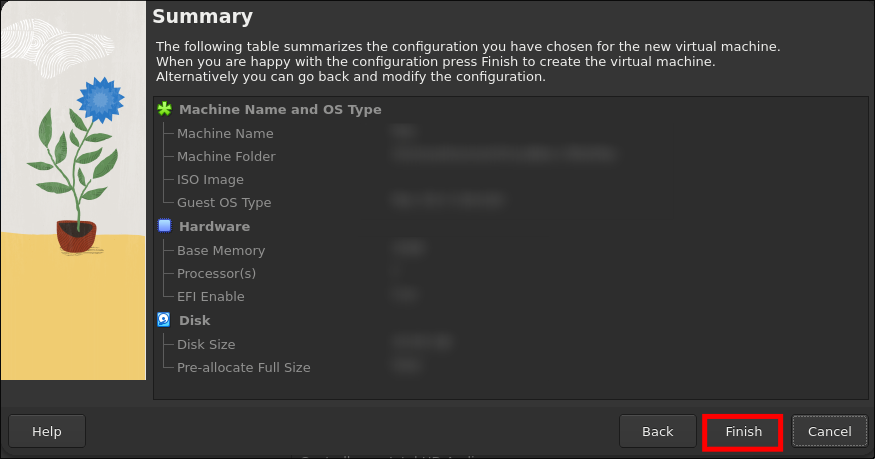This screenshot has width=875, height=459.
Task: Open Help for the wizard
Action: pos(47,432)
